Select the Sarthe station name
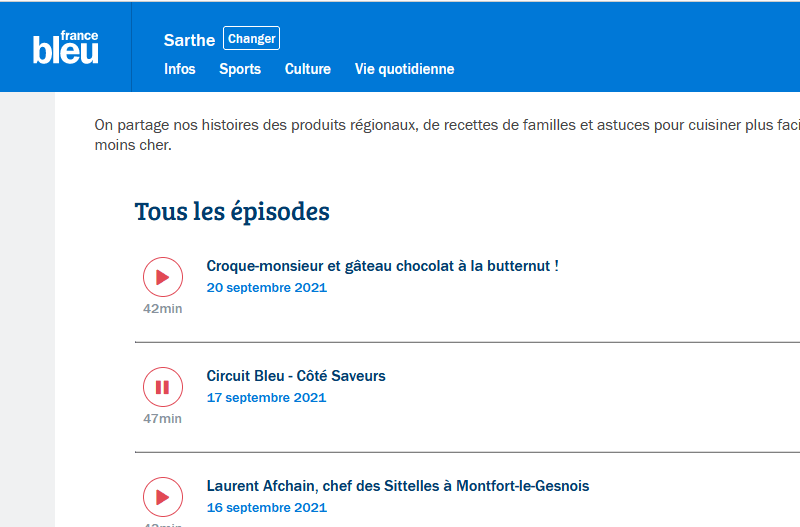The width and height of the screenshot is (800, 527). click(189, 40)
